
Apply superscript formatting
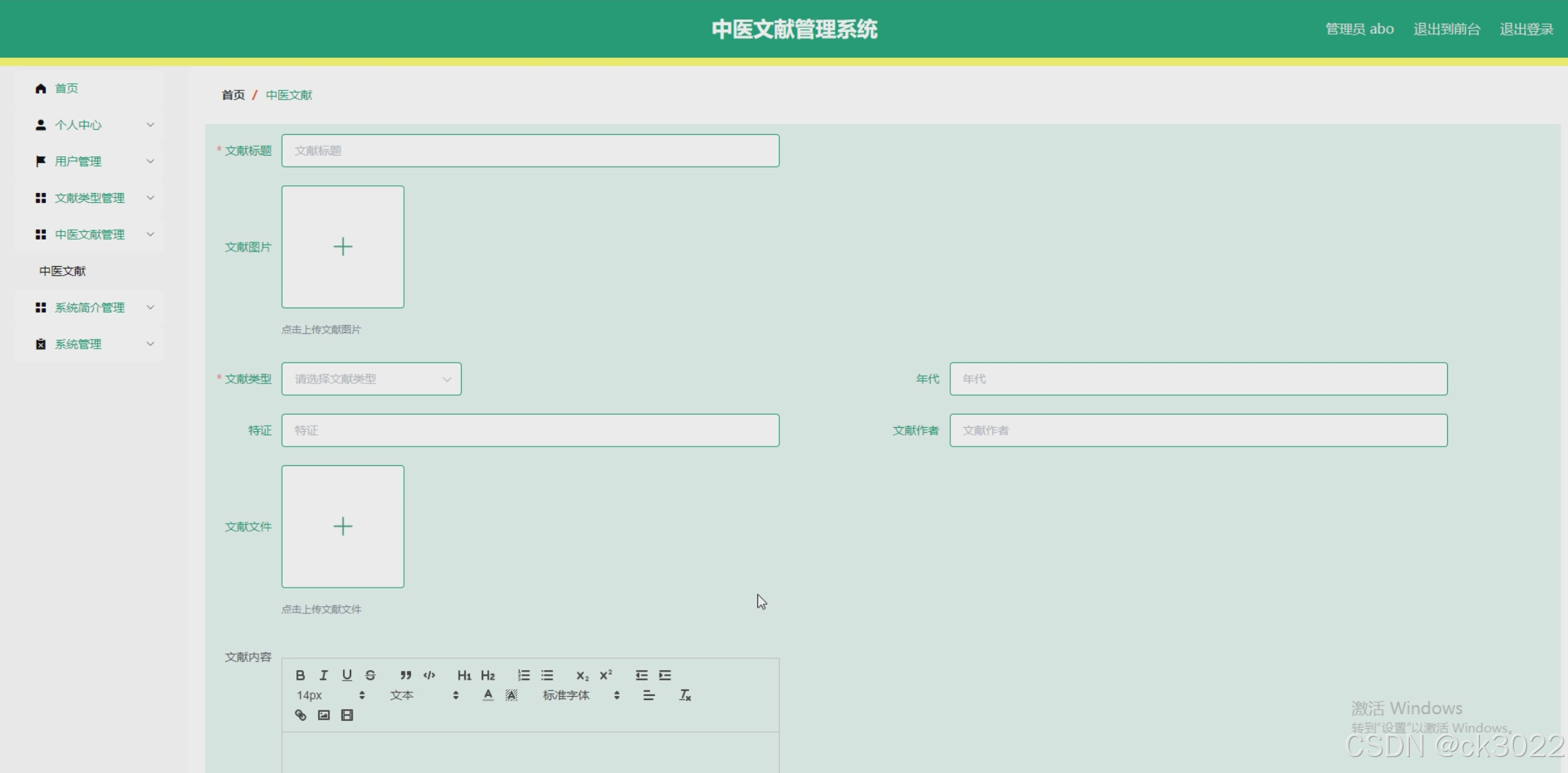click(x=606, y=675)
